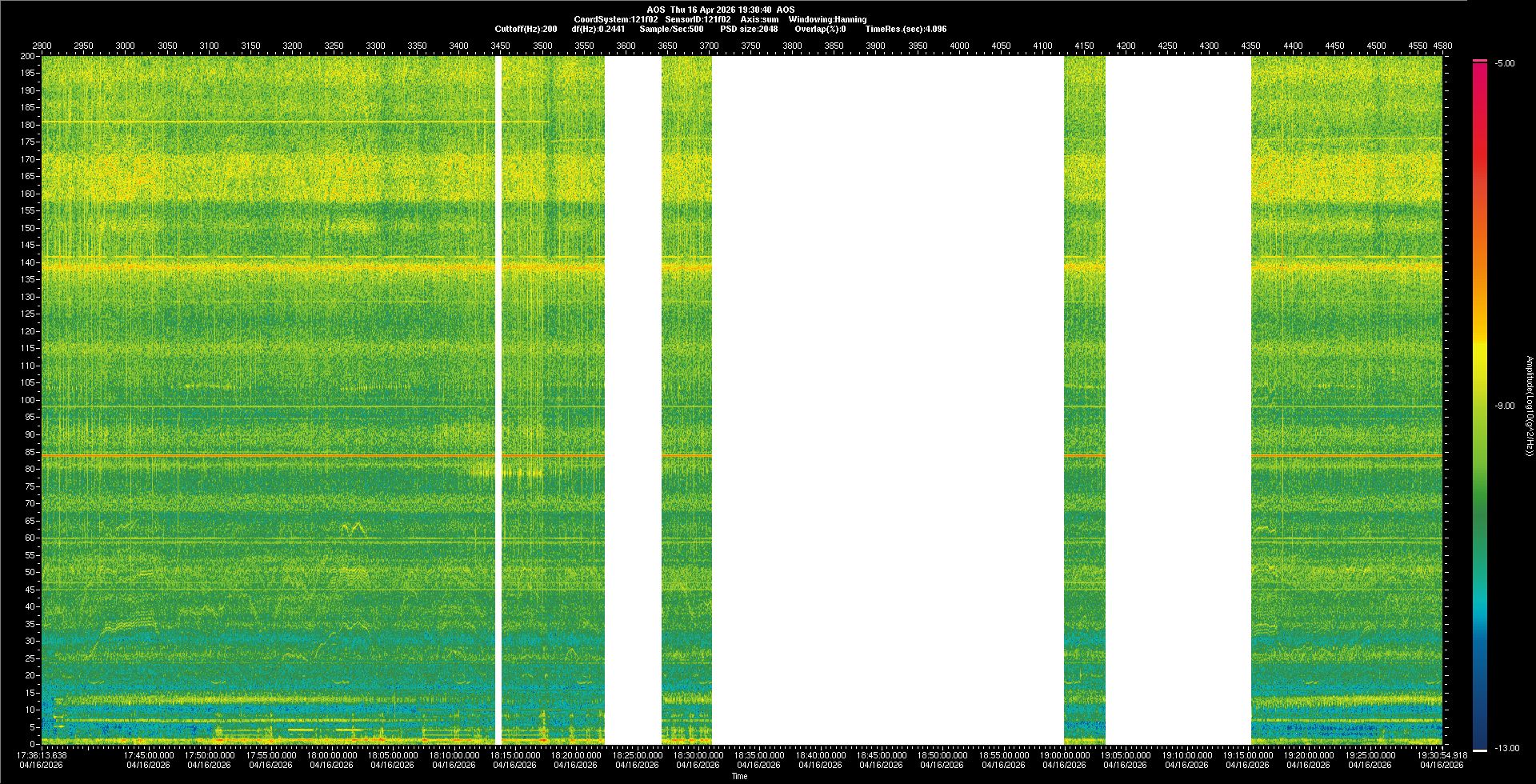Click the TimeRes.(sec):4.096 label
The width and height of the screenshot is (1536, 784).
click(x=906, y=29)
